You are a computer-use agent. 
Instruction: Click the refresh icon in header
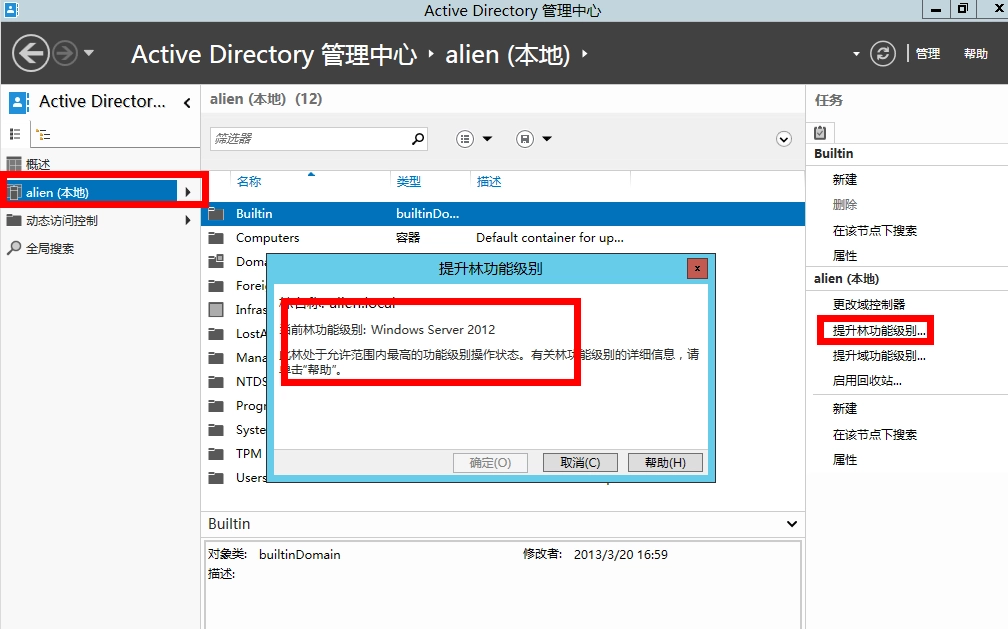(x=882, y=54)
